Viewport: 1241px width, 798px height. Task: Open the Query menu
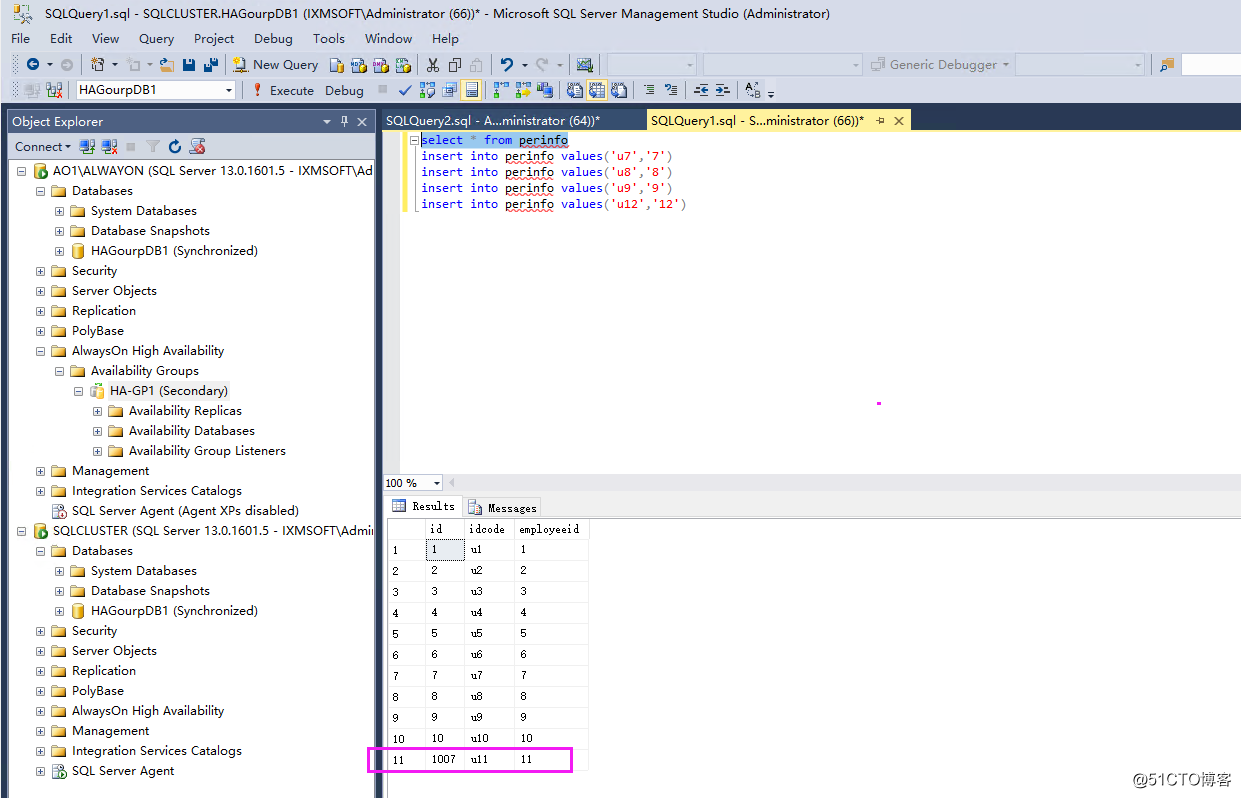point(156,38)
